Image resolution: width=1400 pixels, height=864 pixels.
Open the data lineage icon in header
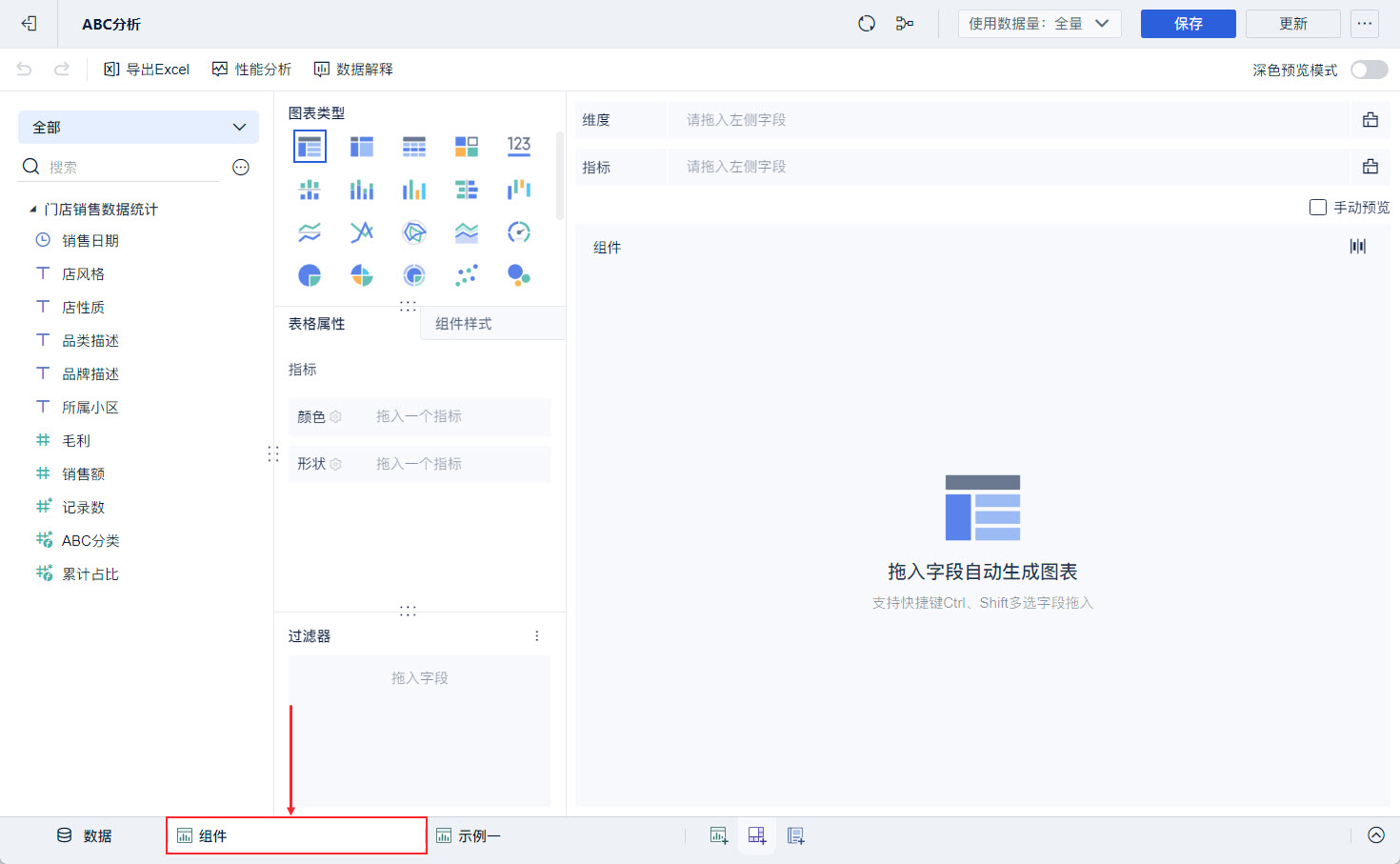905,24
